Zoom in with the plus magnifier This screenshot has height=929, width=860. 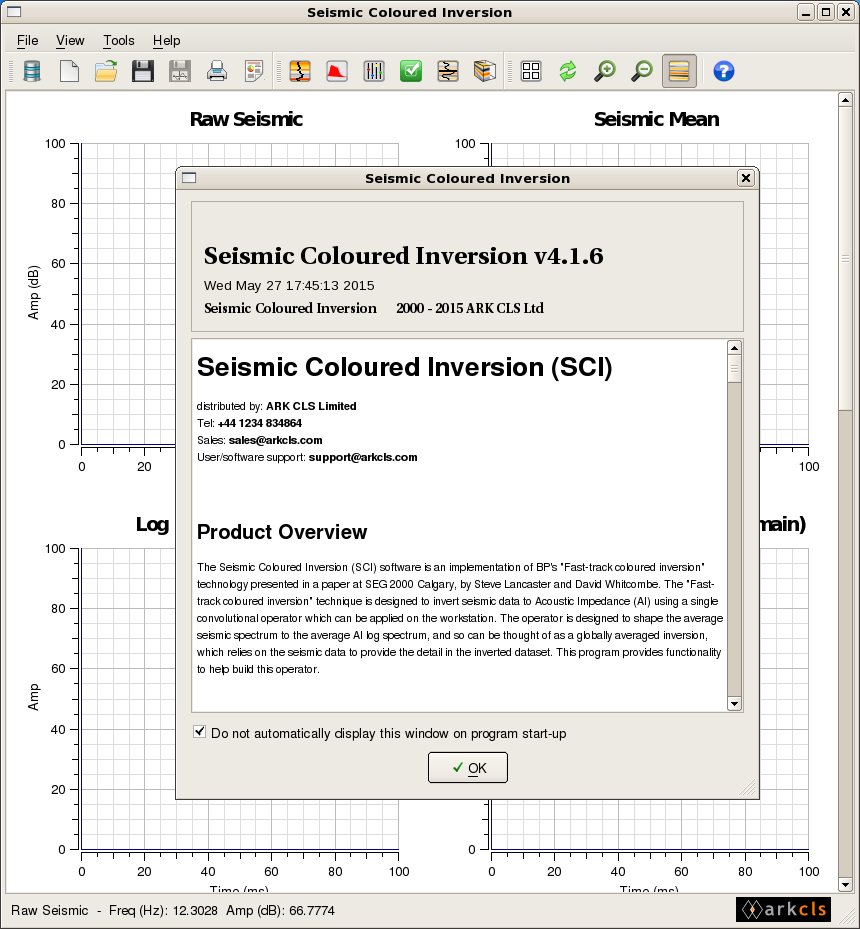pyautogui.click(x=605, y=71)
